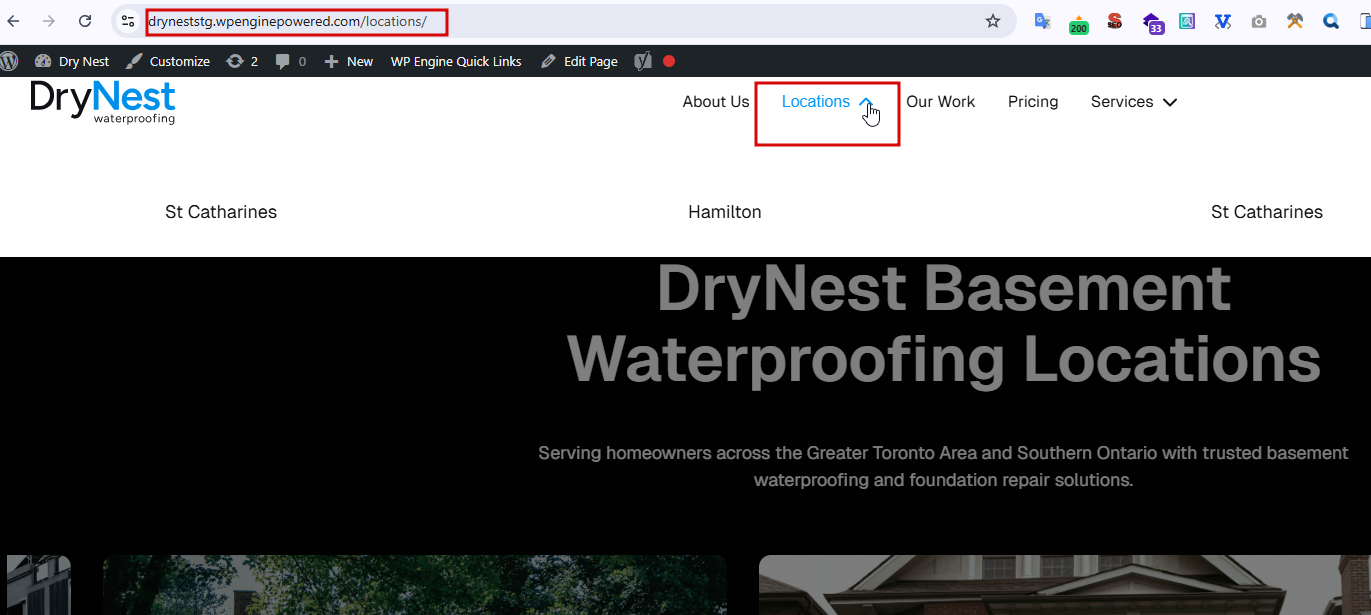Open the About Us page
Screen dimensions: 1371x615
[x=716, y=102]
